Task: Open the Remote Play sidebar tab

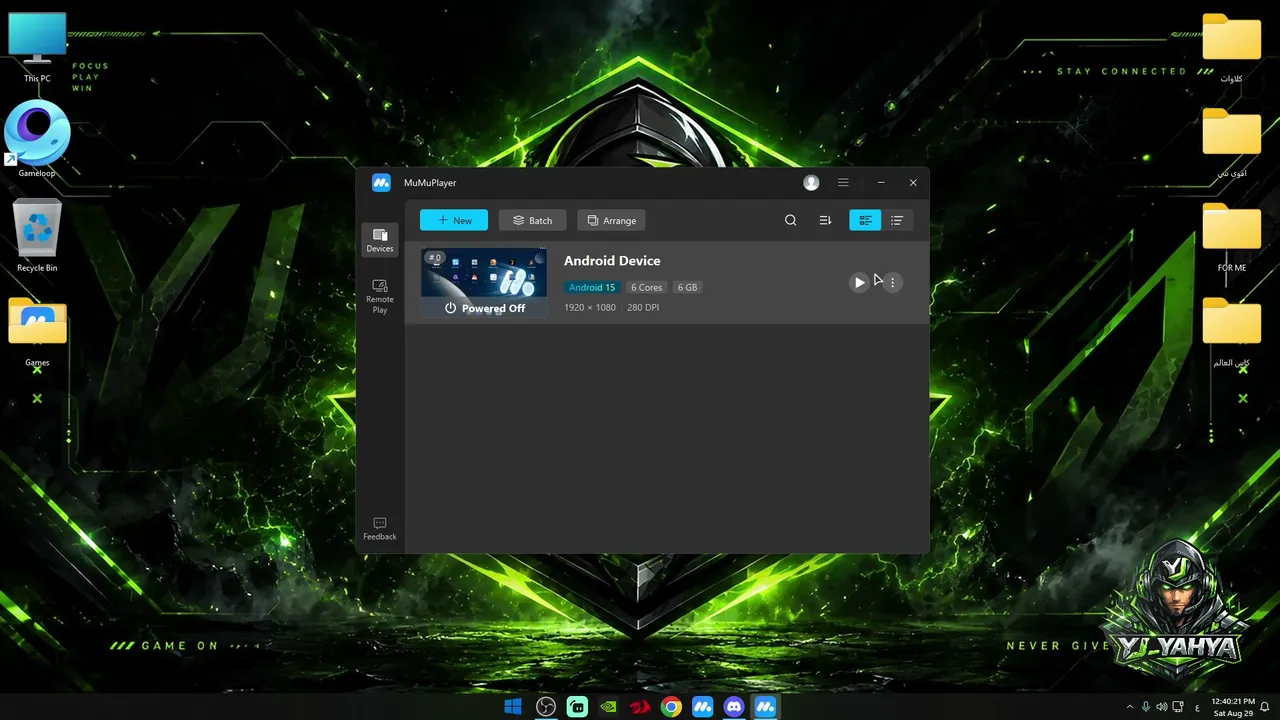Action: click(380, 297)
